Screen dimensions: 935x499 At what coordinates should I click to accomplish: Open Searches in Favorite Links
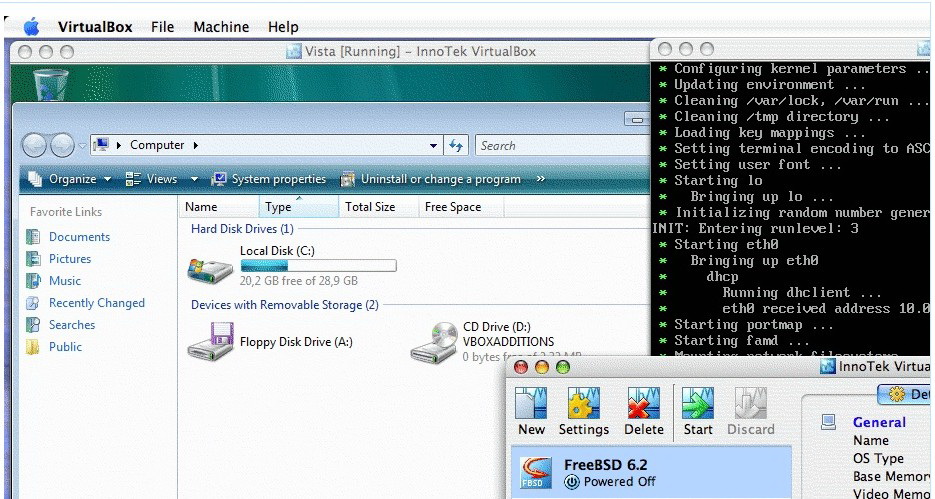click(72, 325)
